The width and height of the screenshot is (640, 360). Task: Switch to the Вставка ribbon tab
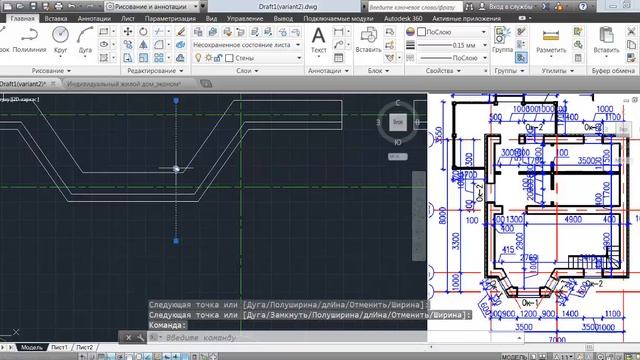tap(56, 18)
